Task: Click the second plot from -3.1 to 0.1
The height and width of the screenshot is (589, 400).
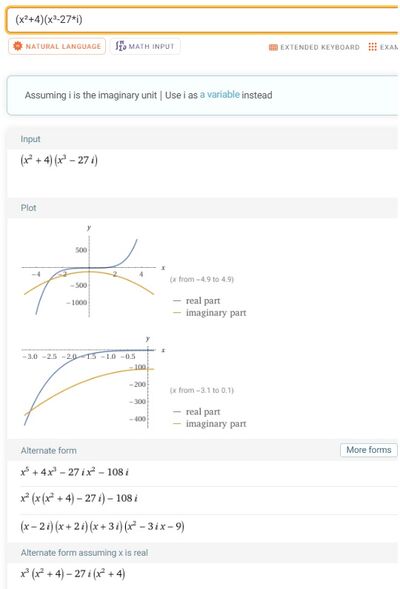Action: point(93,381)
